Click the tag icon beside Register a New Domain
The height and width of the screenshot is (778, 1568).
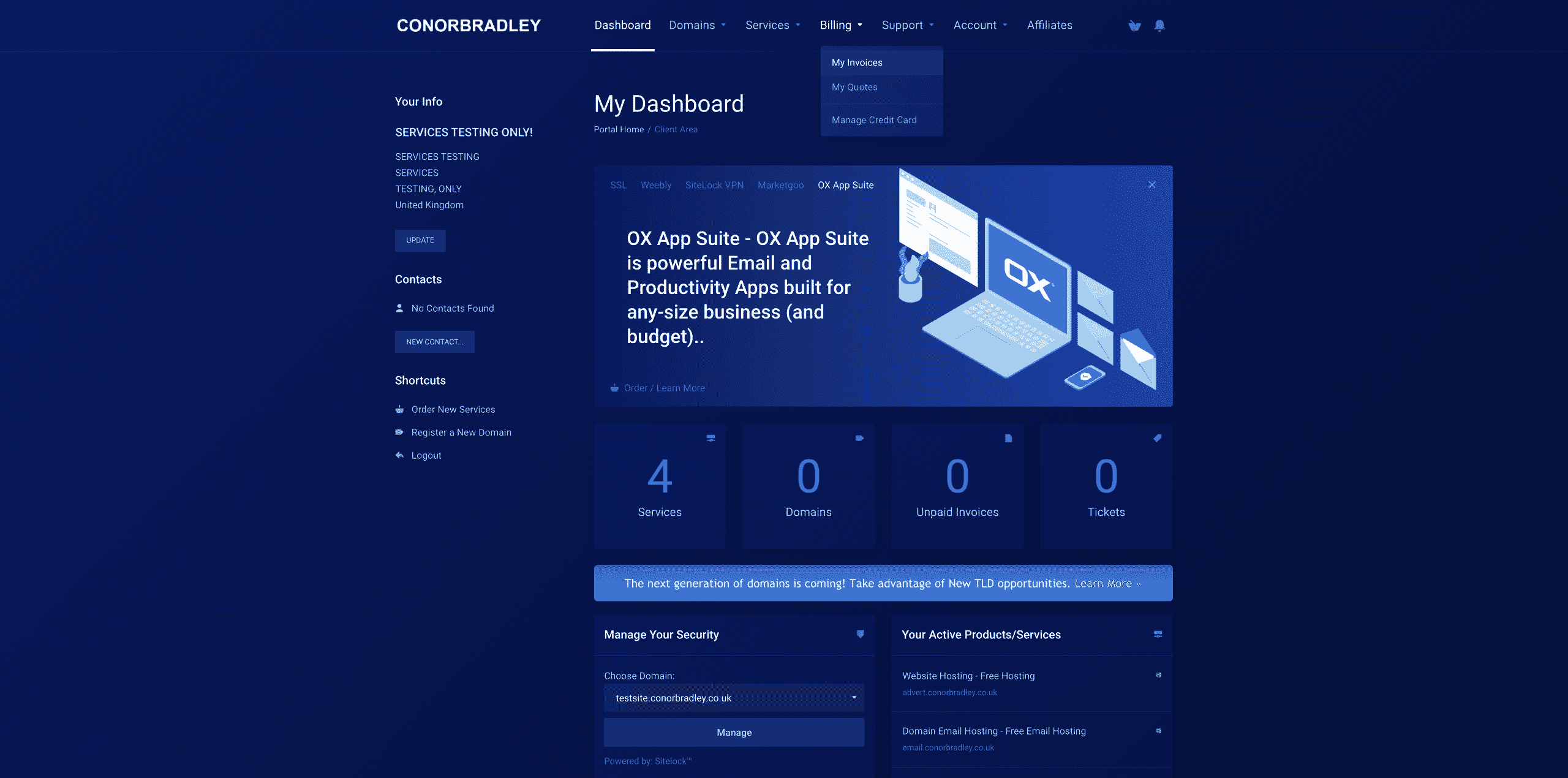(x=399, y=432)
